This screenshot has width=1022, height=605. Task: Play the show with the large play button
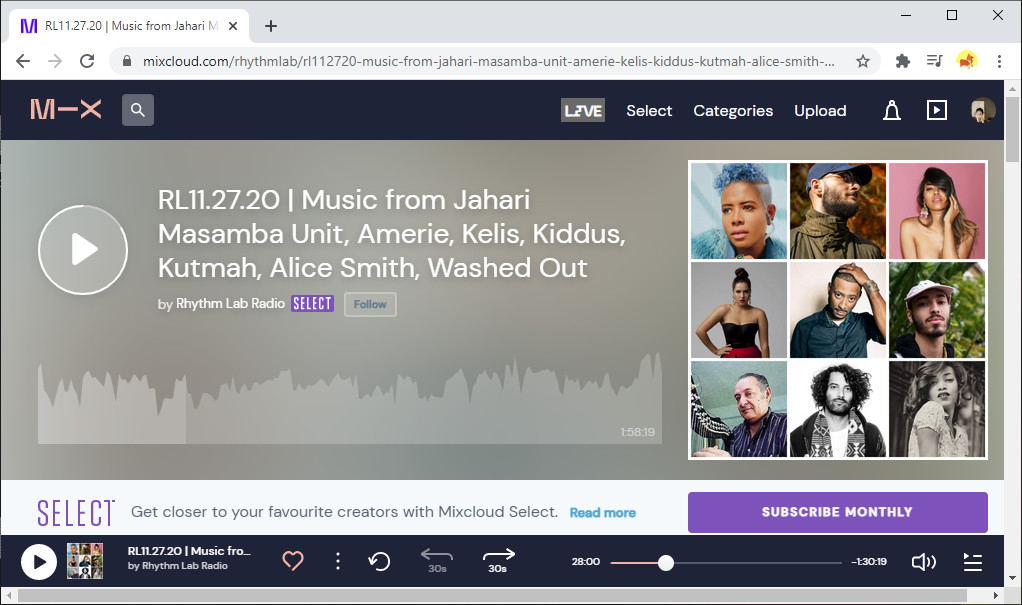point(83,250)
